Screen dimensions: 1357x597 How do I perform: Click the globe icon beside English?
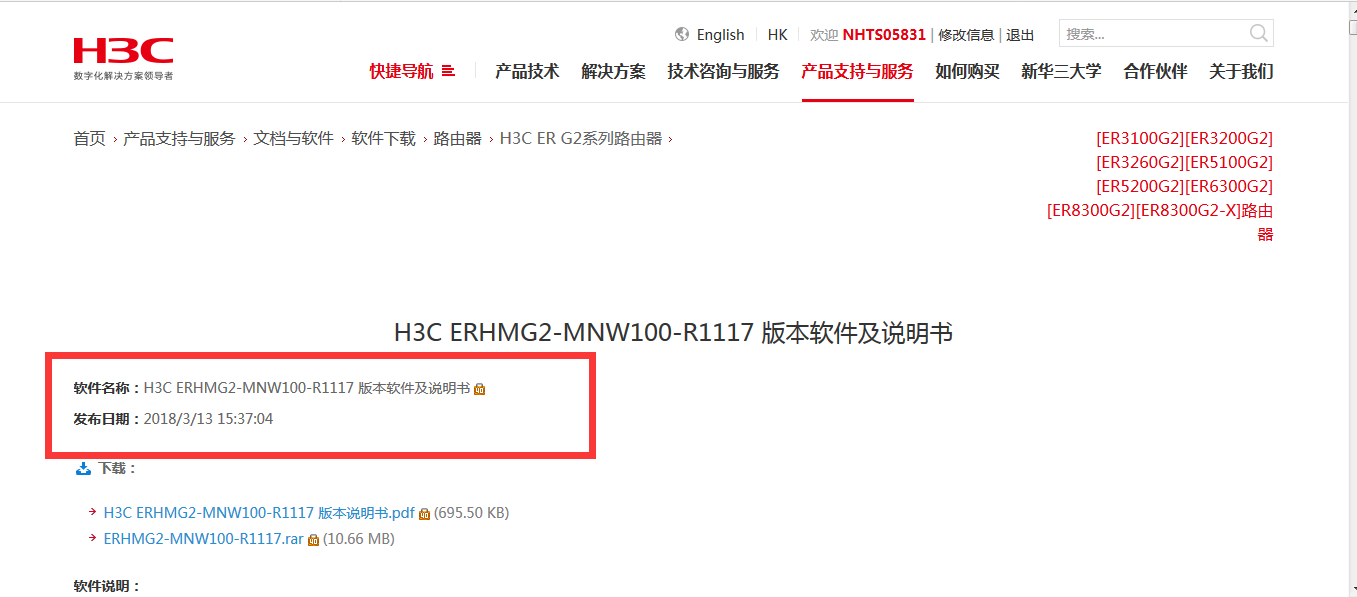tap(682, 35)
